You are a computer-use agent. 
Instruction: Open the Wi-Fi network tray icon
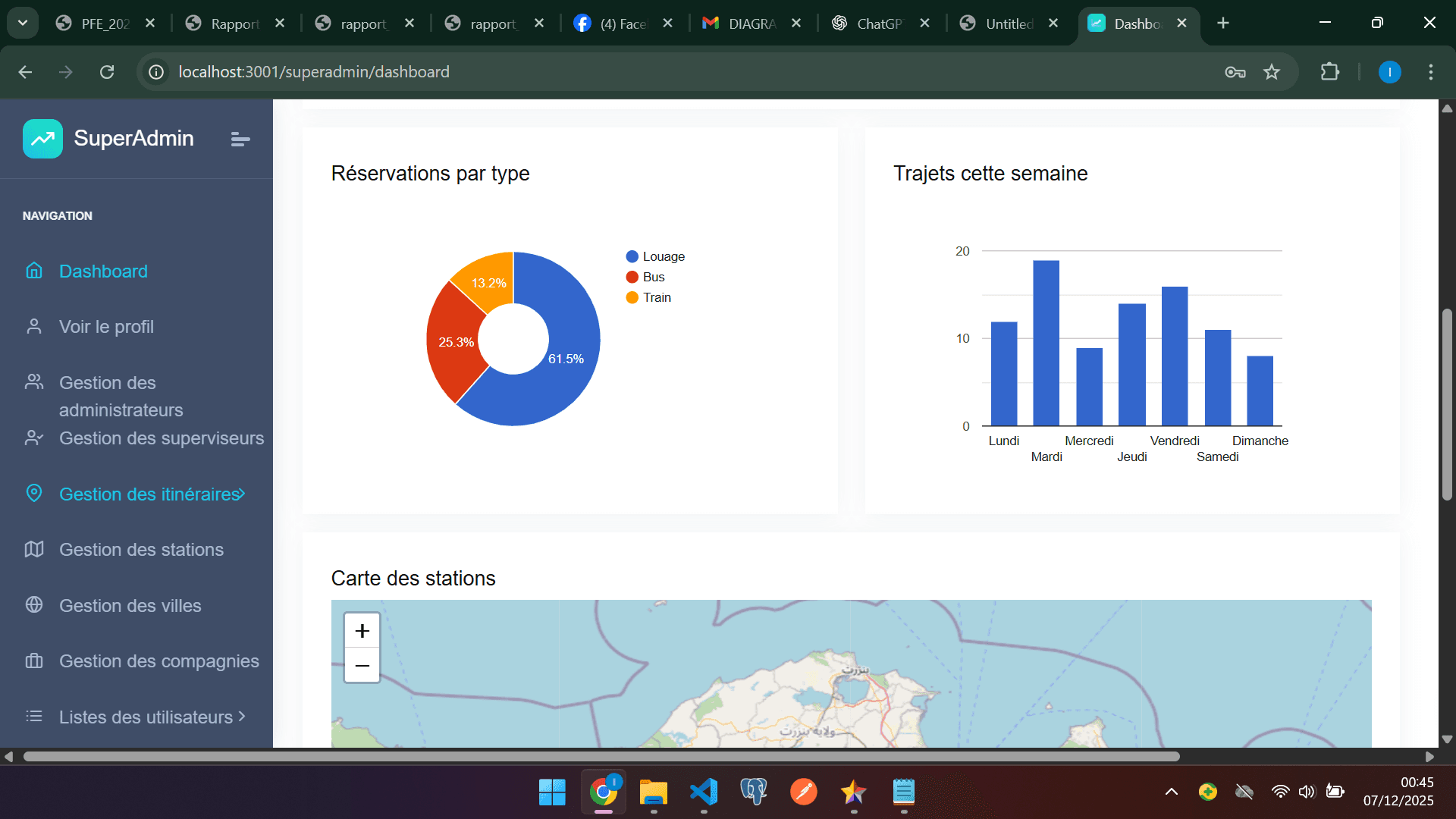click(x=1280, y=792)
